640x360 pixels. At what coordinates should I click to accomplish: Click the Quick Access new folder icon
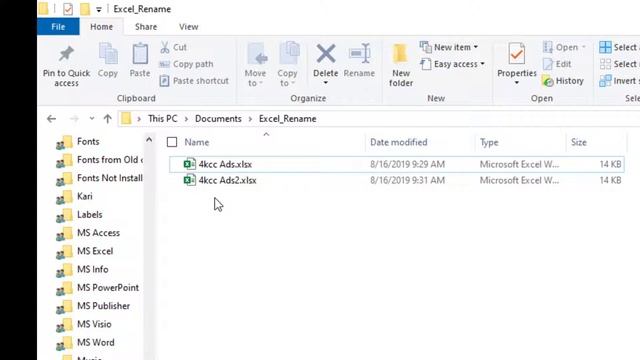pos(84,9)
